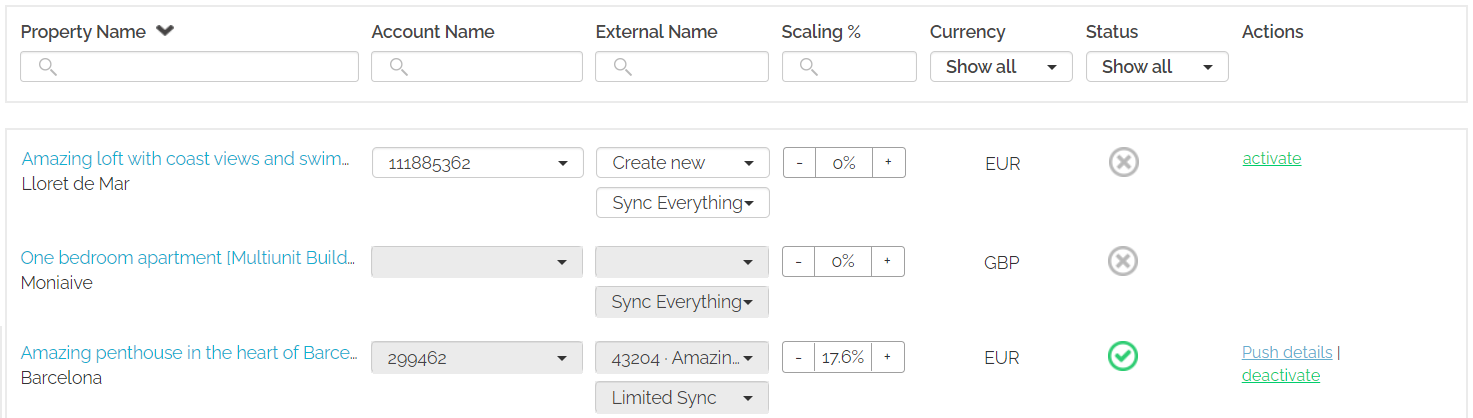Open the Create new external name dropdown

(x=682, y=163)
